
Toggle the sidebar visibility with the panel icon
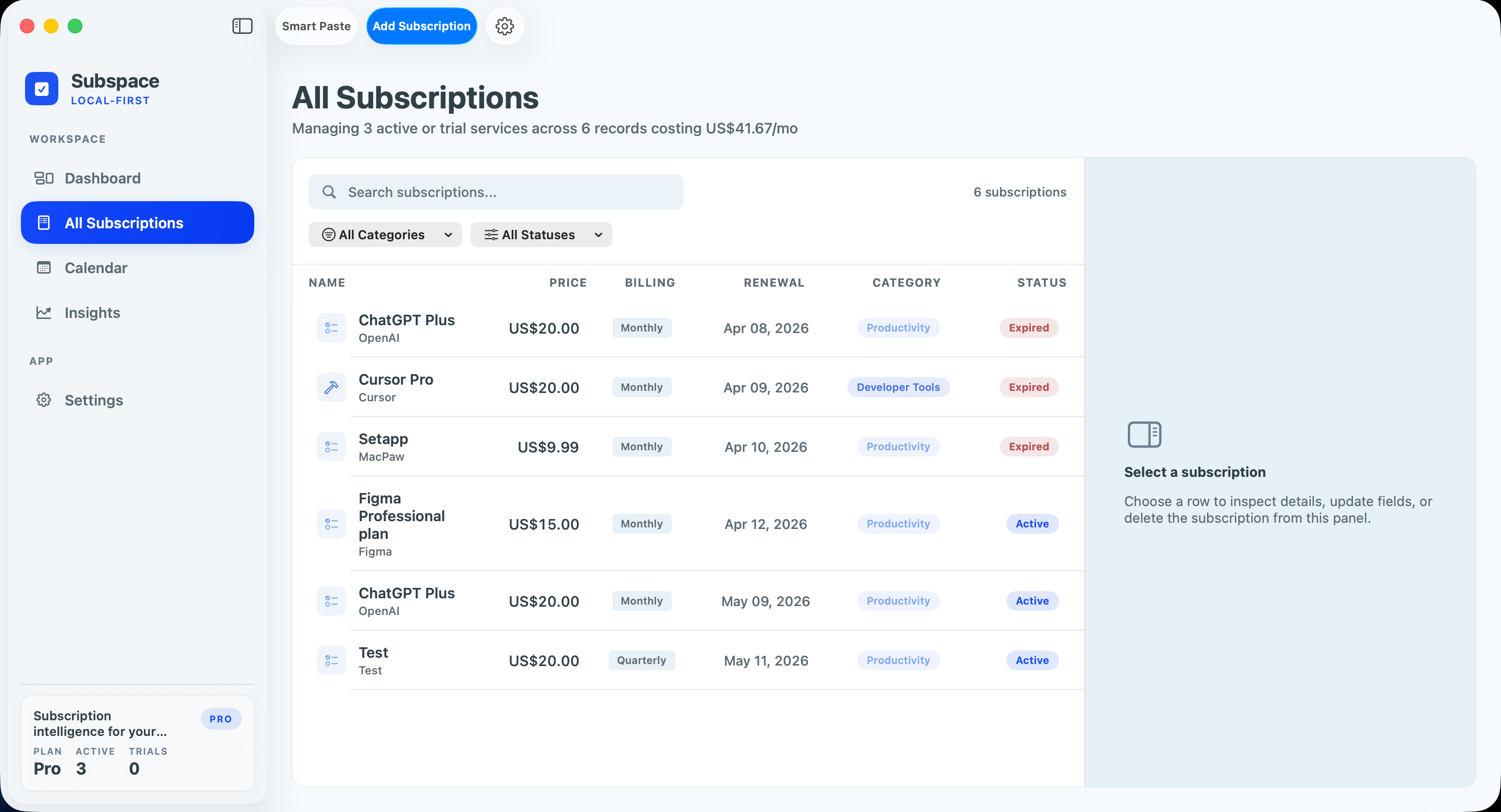(x=242, y=26)
